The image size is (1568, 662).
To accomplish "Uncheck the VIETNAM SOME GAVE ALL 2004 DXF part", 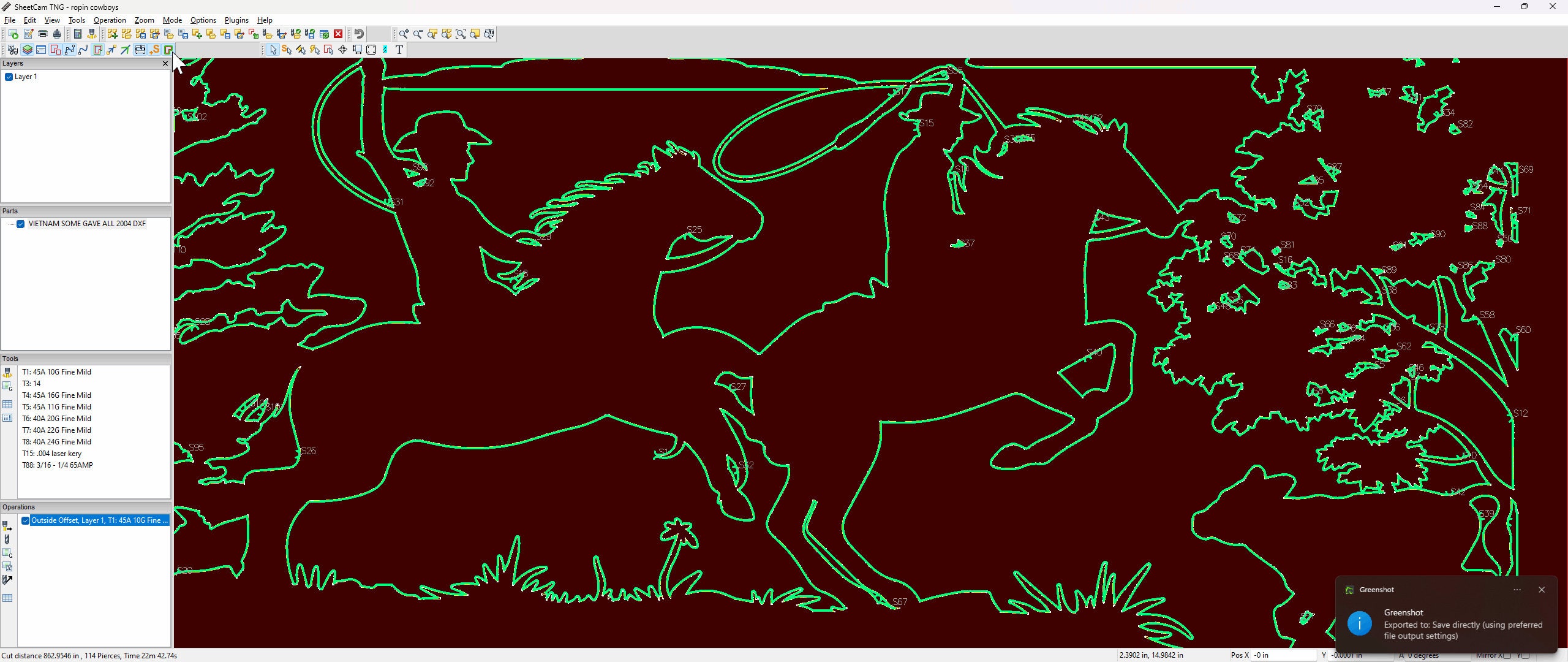I will (x=20, y=224).
